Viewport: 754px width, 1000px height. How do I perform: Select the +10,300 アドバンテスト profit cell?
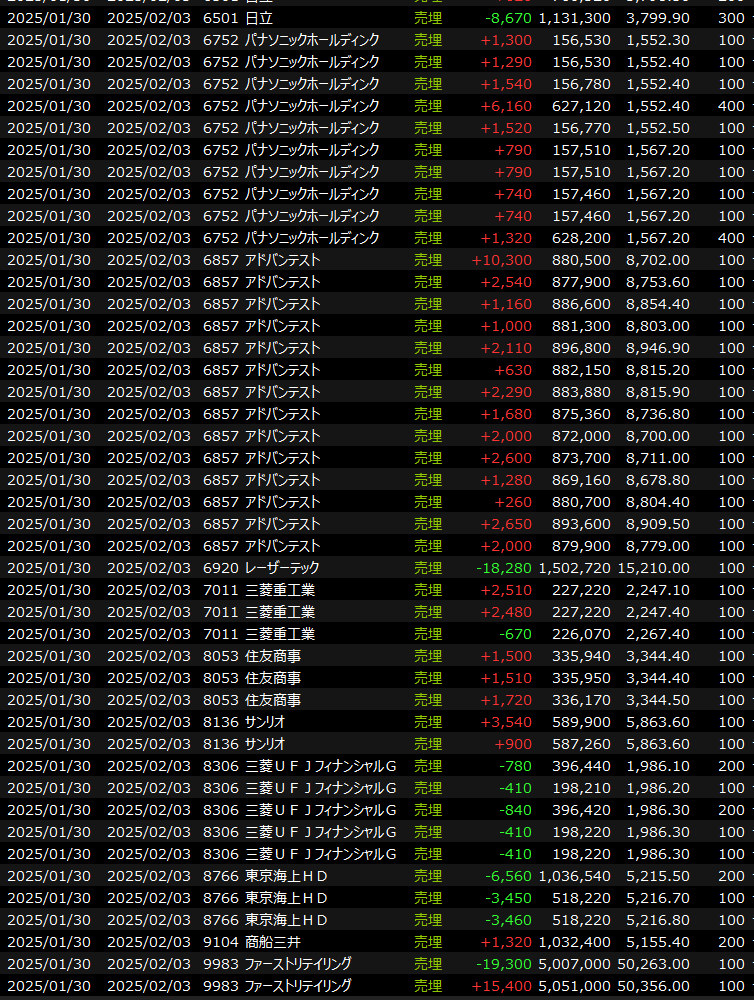pyautogui.click(x=502, y=260)
